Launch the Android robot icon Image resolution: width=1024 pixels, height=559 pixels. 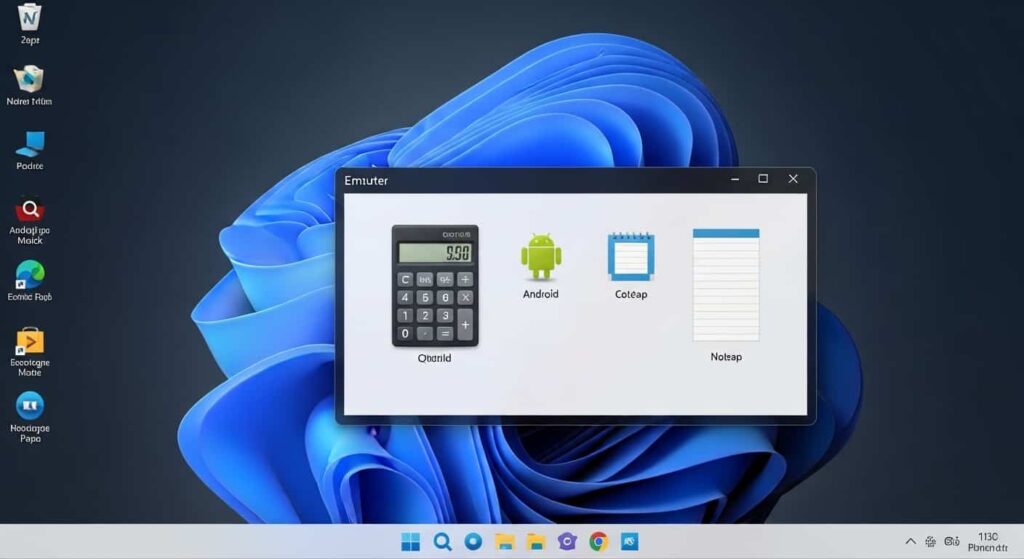tap(541, 257)
